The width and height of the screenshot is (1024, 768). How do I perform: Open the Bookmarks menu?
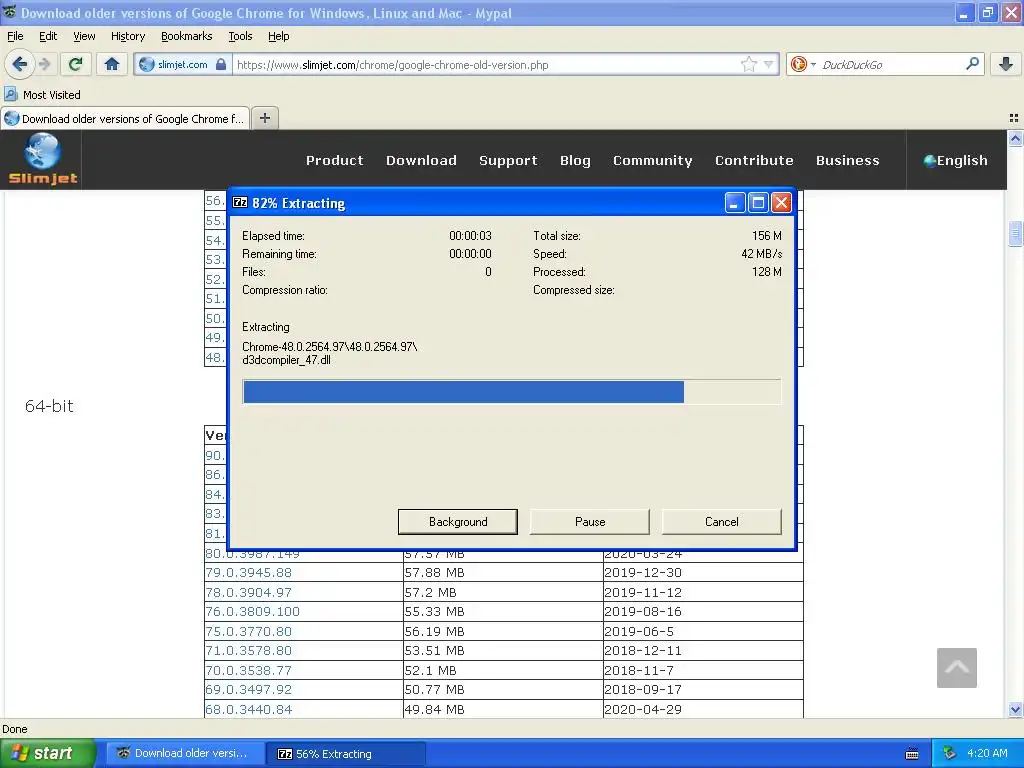(x=187, y=36)
